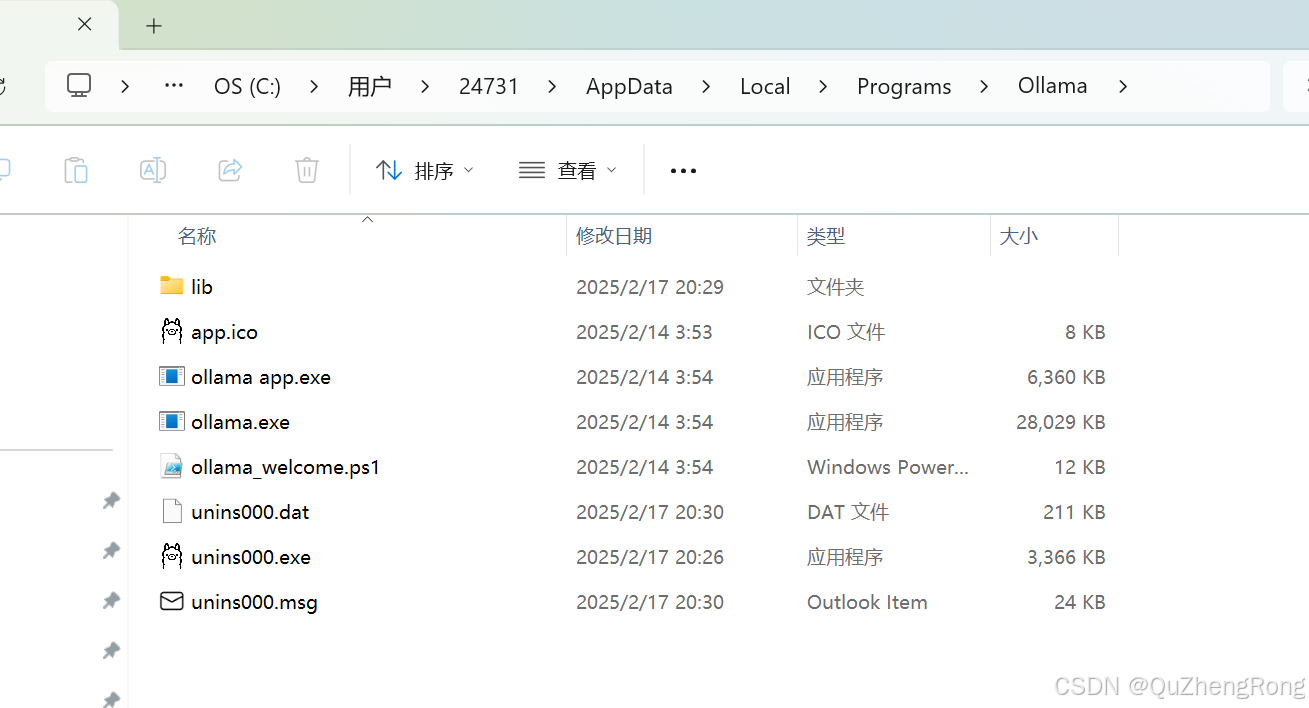This screenshot has width=1309, height=708.
Task: Select the ollama_welcome.ps1 file name
Action: click(286, 467)
